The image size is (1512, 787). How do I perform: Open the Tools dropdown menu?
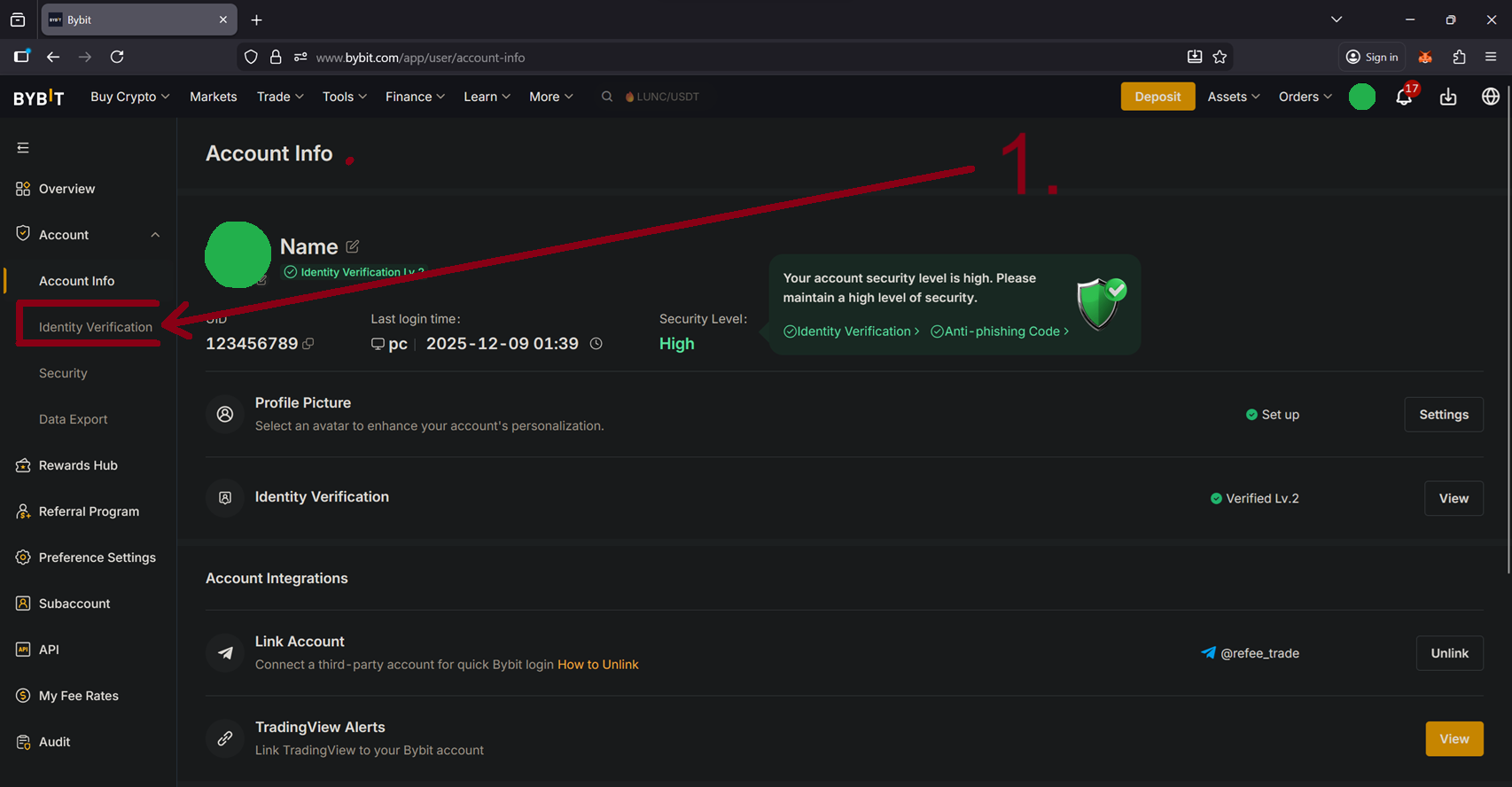pyautogui.click(x=344, y=97)
